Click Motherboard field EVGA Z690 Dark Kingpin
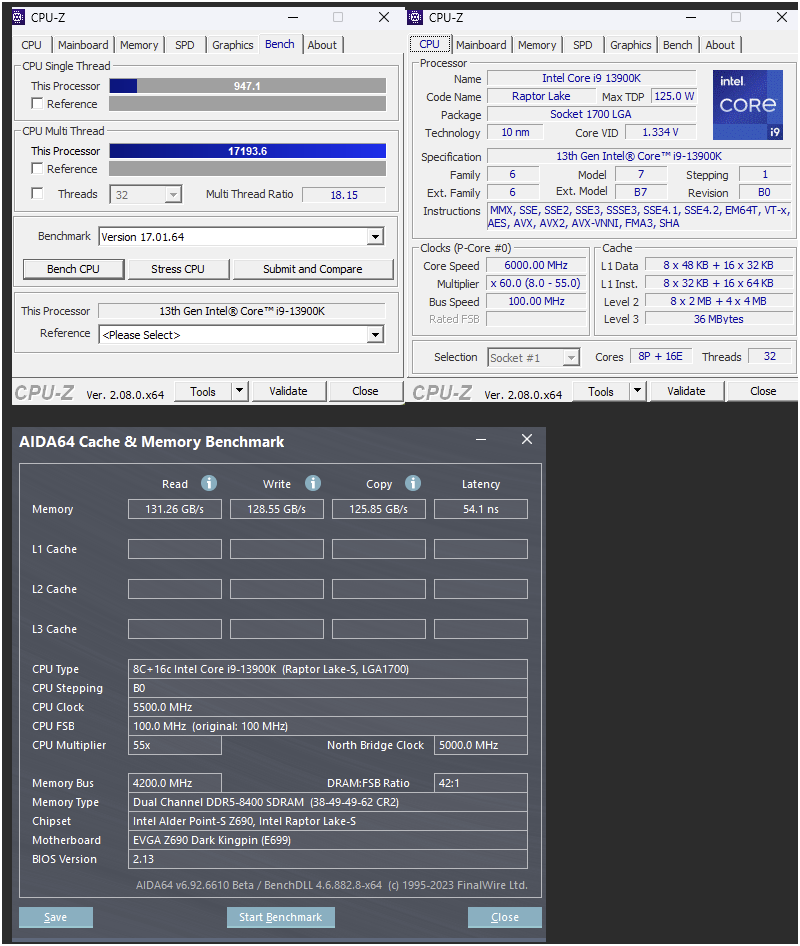This screenshot has height=946, width=800. [328, 840]
